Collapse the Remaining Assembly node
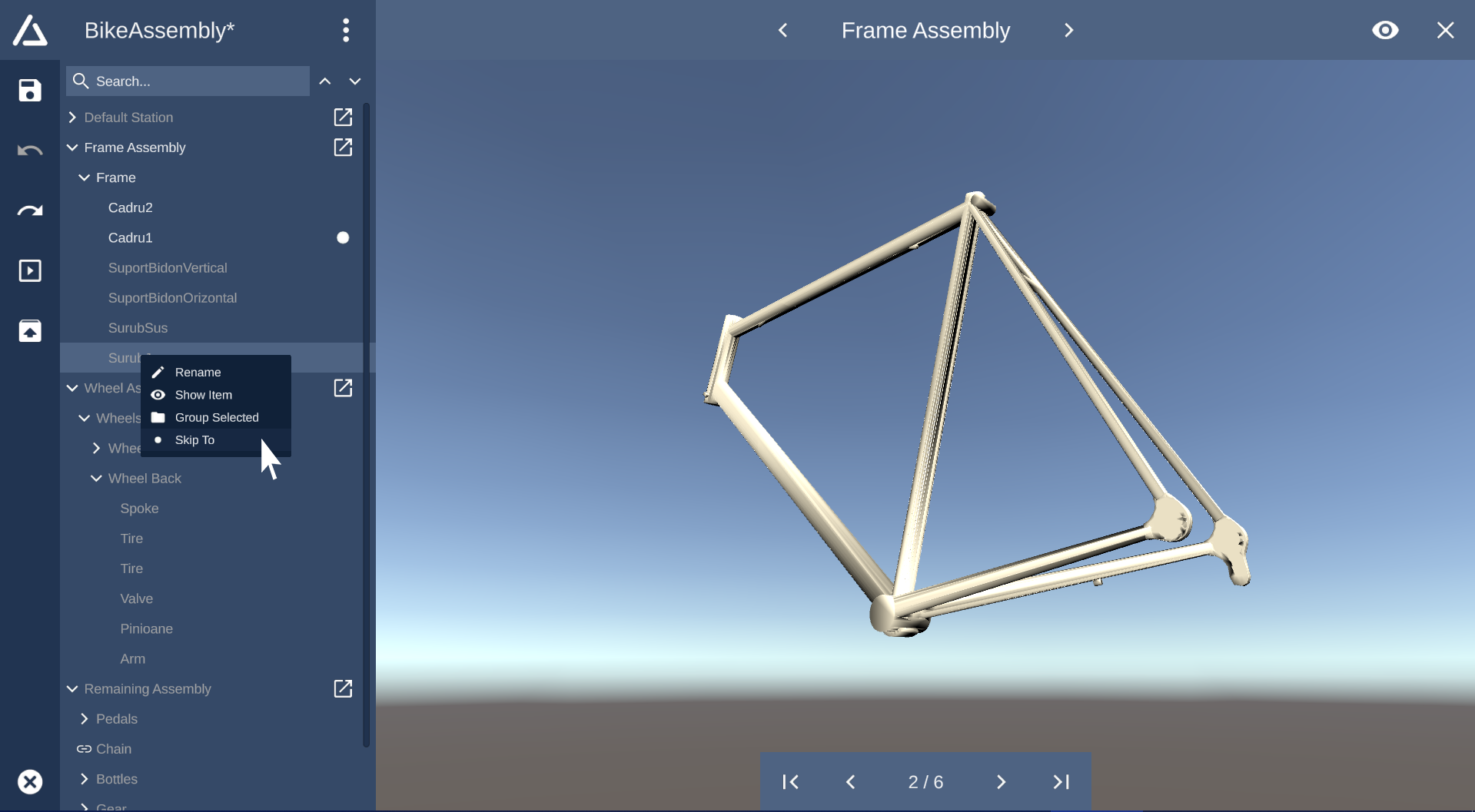 pos(72,689)
